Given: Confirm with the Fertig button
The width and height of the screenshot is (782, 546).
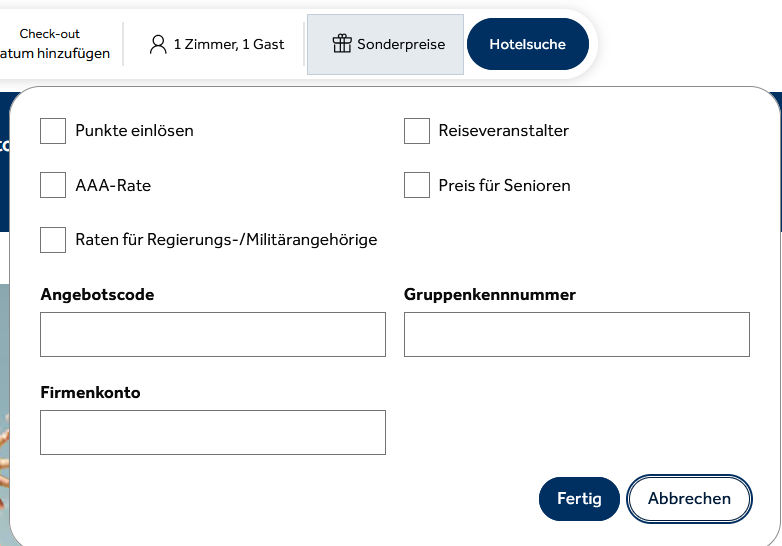Looking at the screenshot, I should click(x=579, y=499).
